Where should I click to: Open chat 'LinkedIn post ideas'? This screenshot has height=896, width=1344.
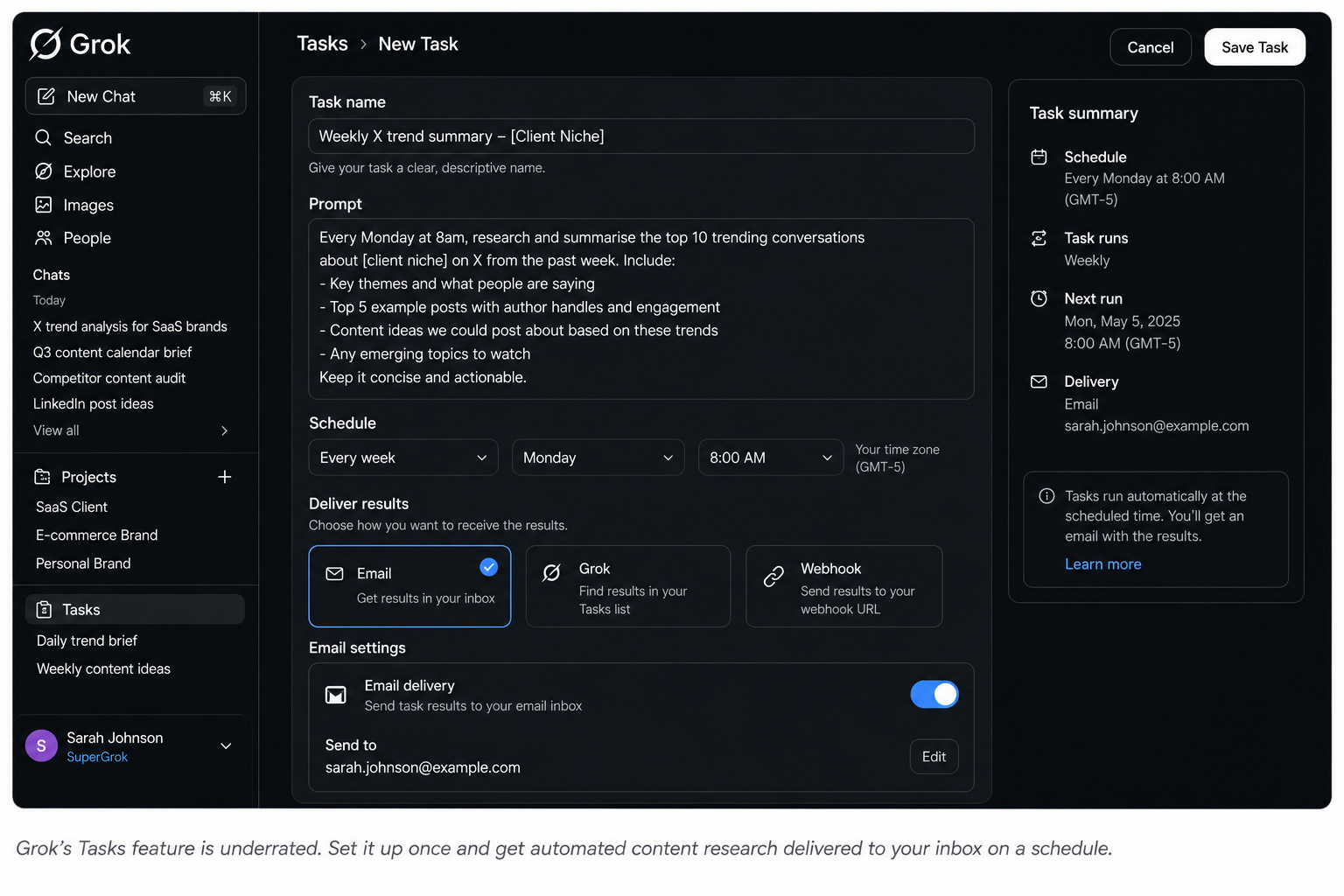[94, 404]
